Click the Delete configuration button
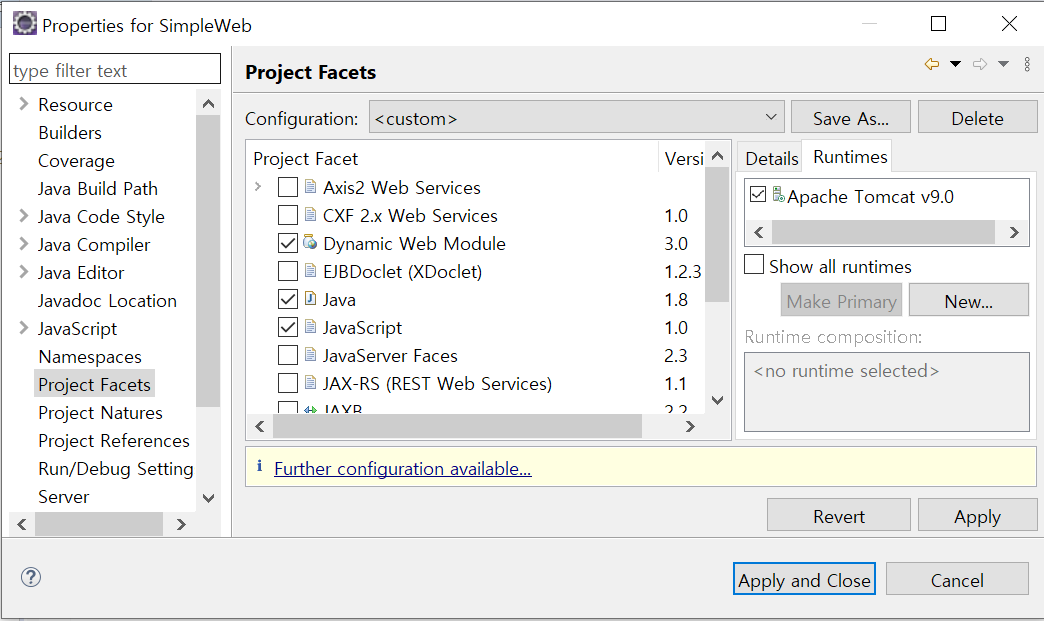This screenshot has height=621, width=1044. click(977, 118)
